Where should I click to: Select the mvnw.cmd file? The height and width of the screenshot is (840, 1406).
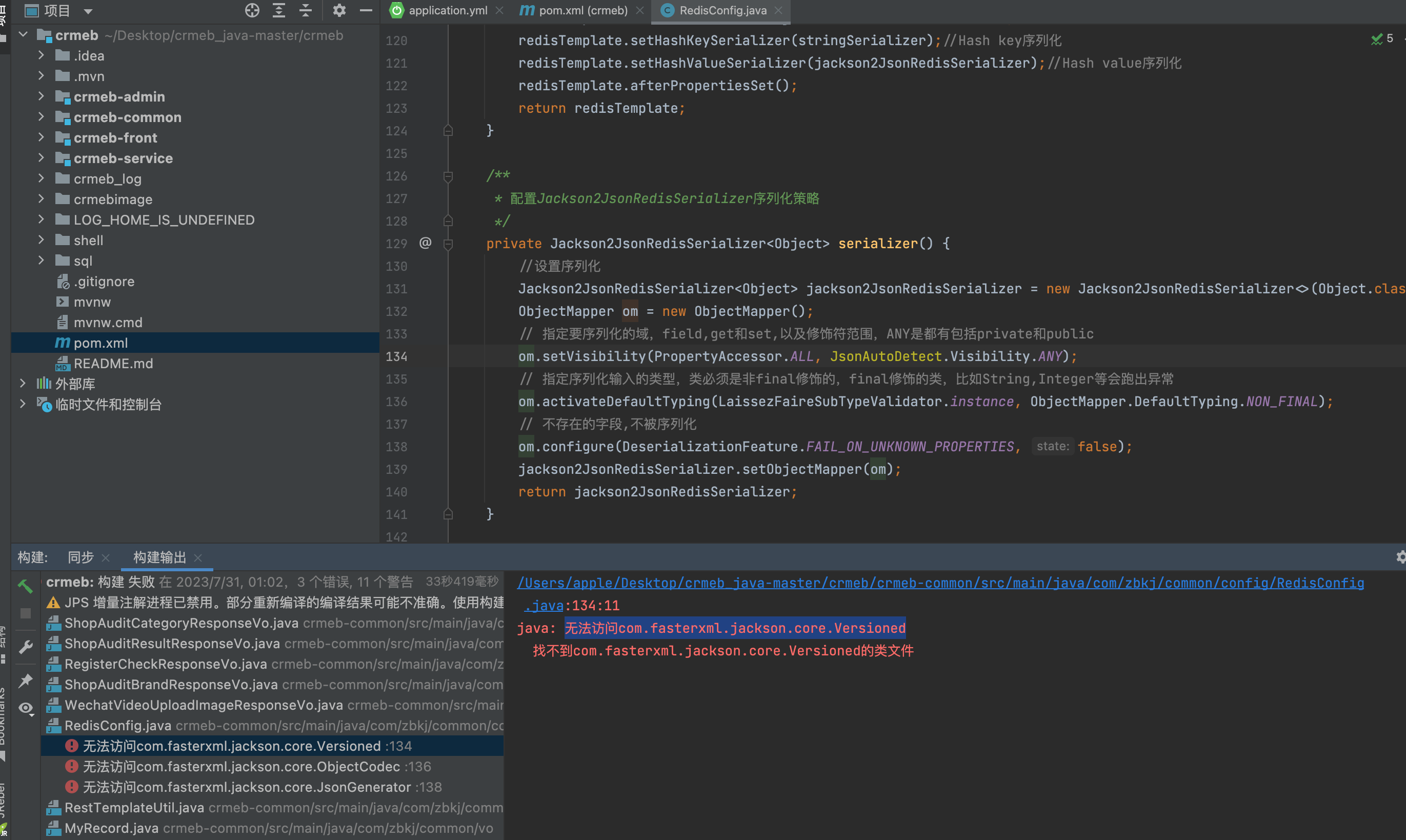coord(195,322)
